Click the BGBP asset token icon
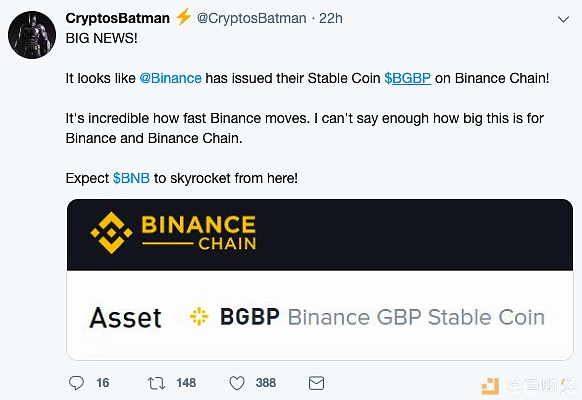The image size is (582, 400). click(x=199, y=317)
